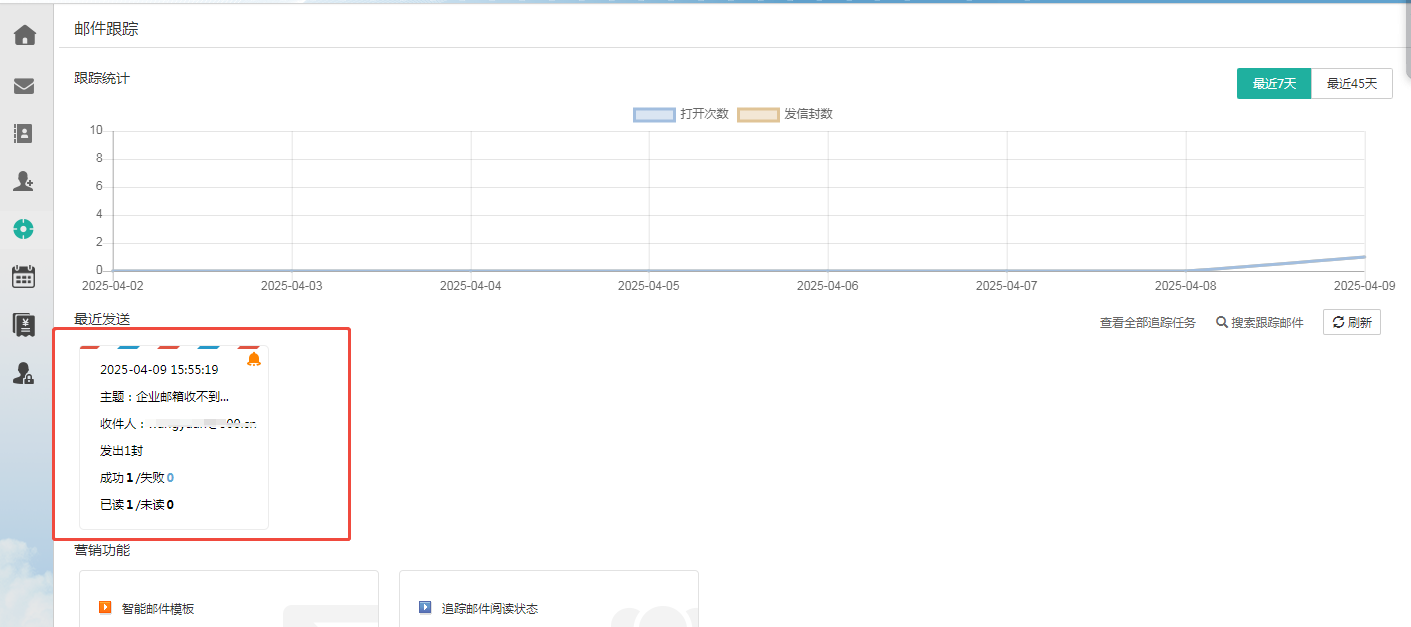Image resolution: width=1411 pixels, height=627 pixels.
Task: Open 搜索跟踪邮件 search
Action: pos(1260,323)
